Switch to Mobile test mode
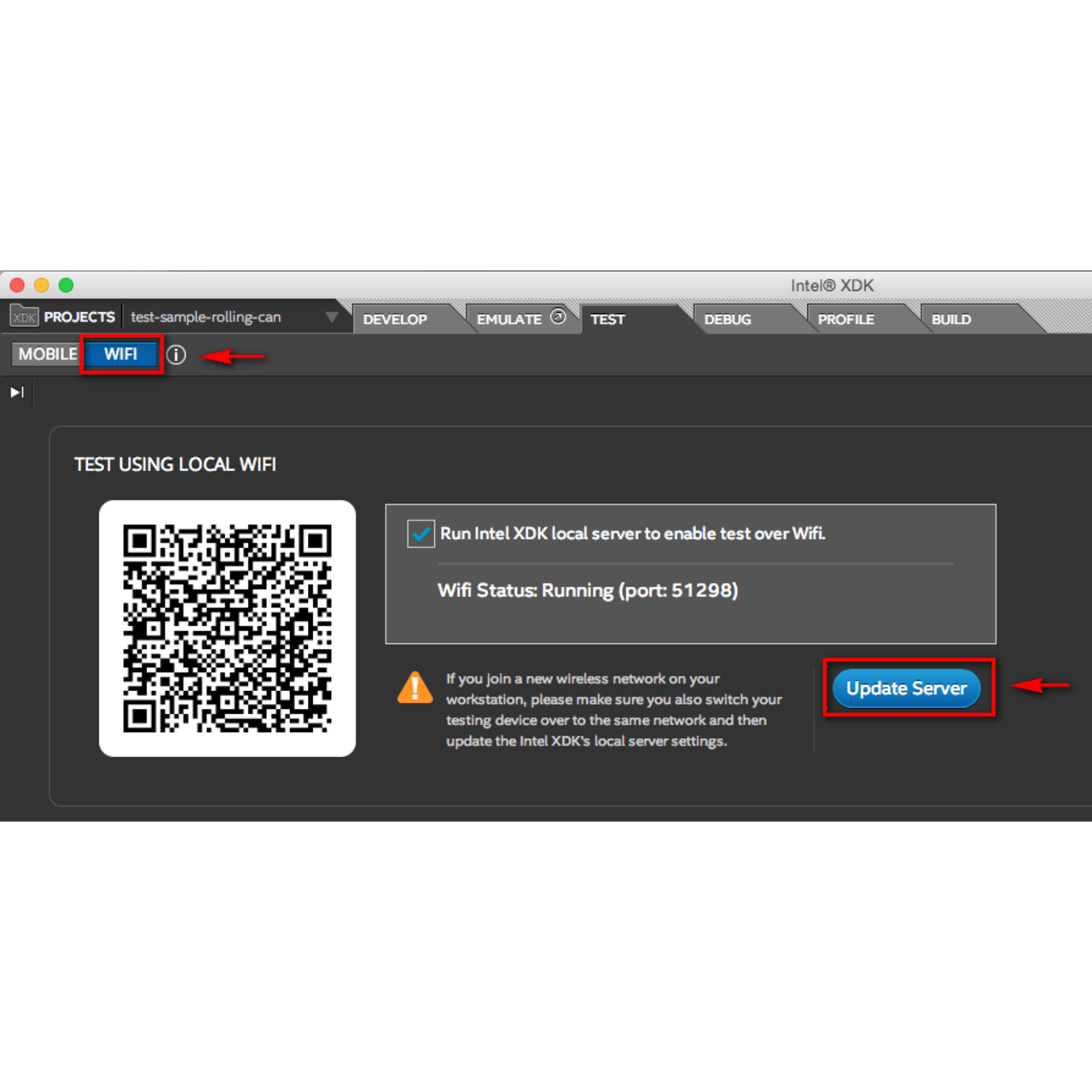 coord(47,354)
